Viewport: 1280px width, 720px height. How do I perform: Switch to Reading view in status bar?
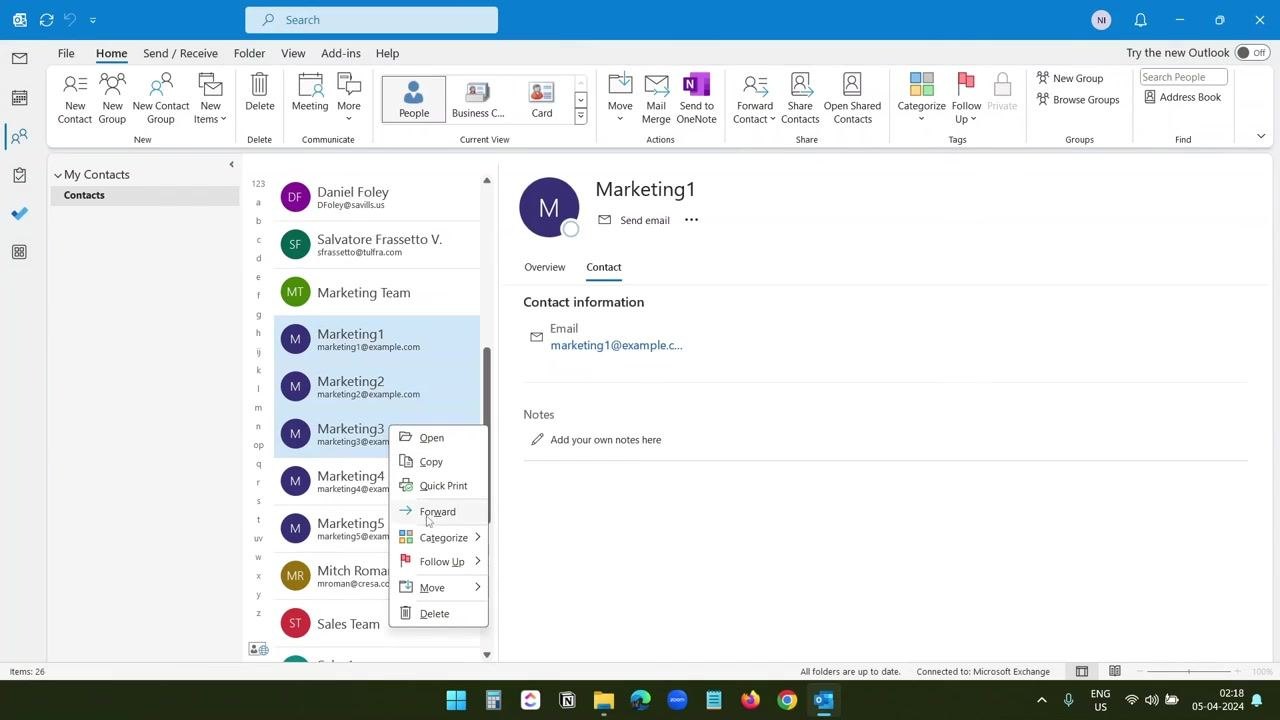pyautogui.click(x=1114, y=671)
